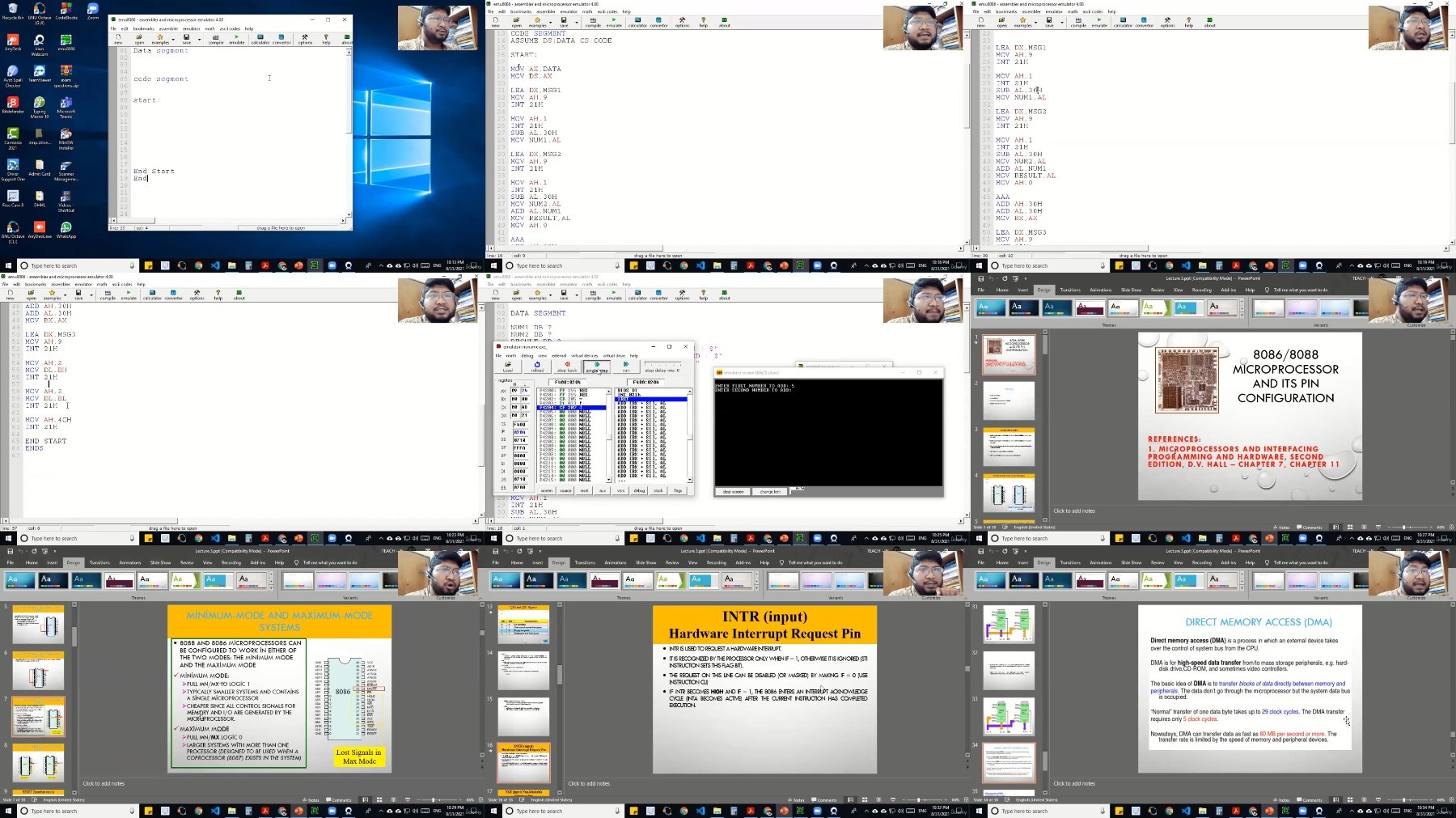Click the run icon in emulator window
1456x818 pixels.
pos(626,367)
